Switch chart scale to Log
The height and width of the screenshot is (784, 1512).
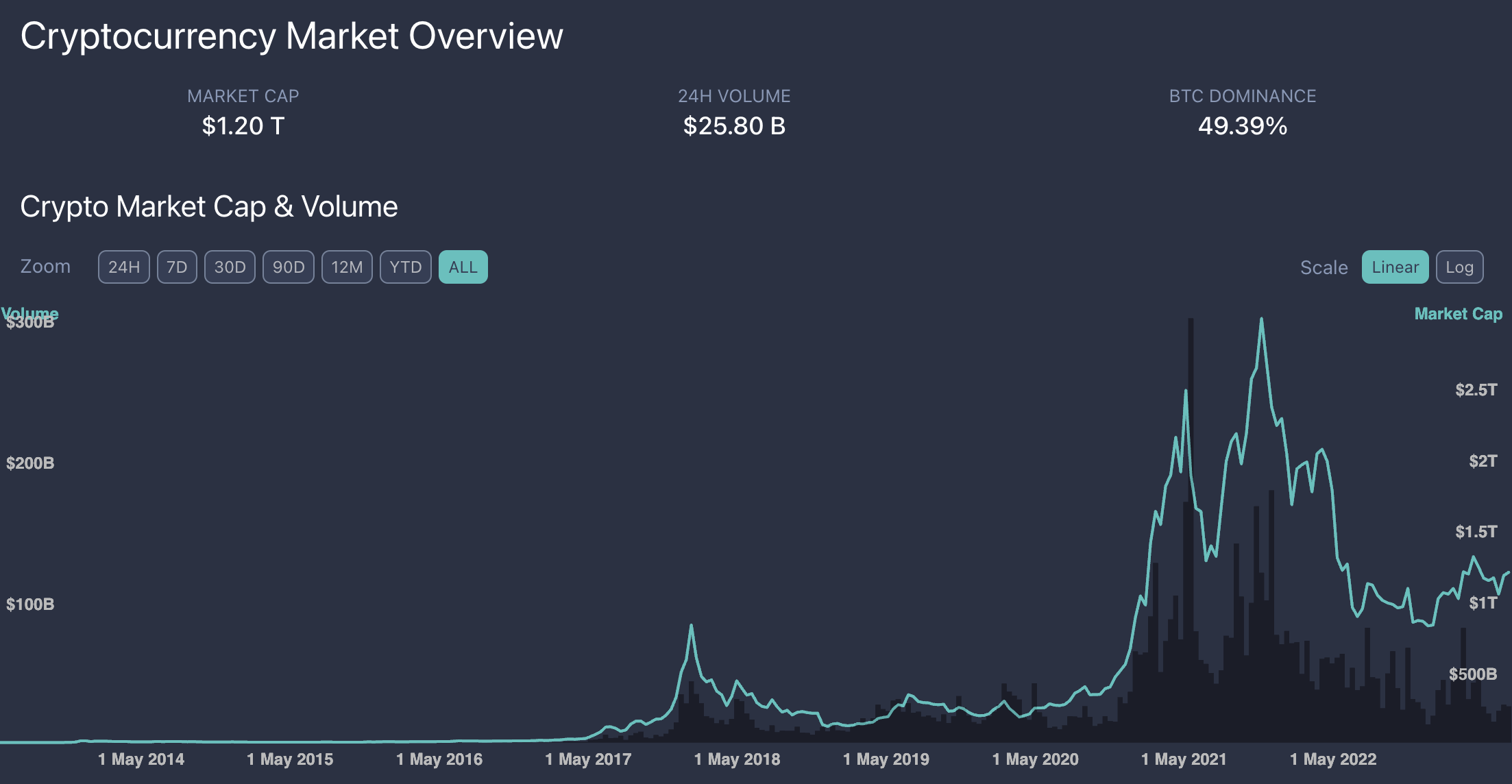(1459, 267)
